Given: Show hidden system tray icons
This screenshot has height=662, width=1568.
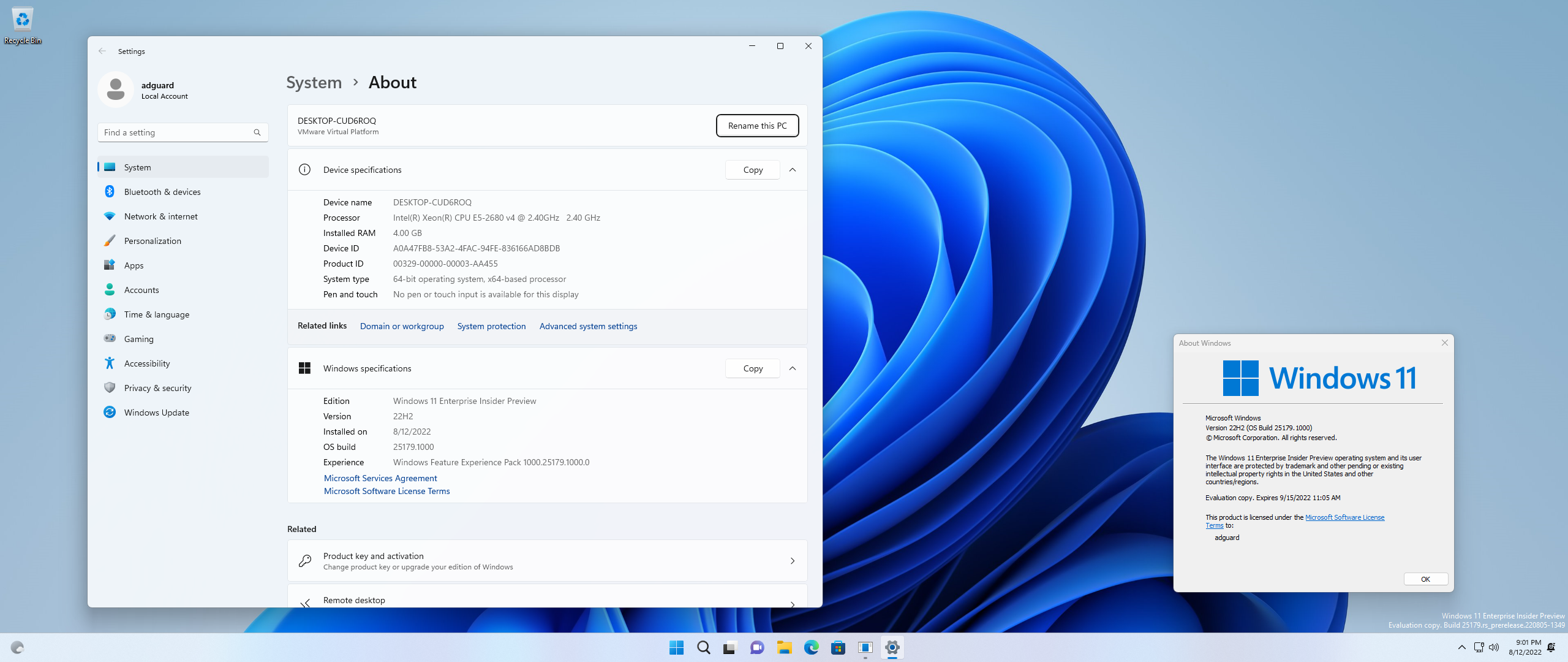Looking at the screenshot, I should [x=1462, y=647].
